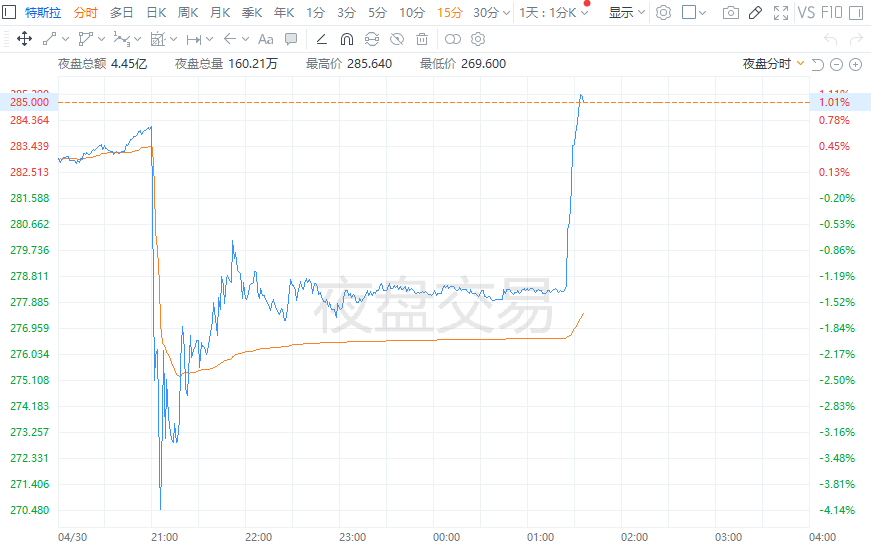
Task: Expand the range ruler tool dropdown arrow
Action: (209, 39)
